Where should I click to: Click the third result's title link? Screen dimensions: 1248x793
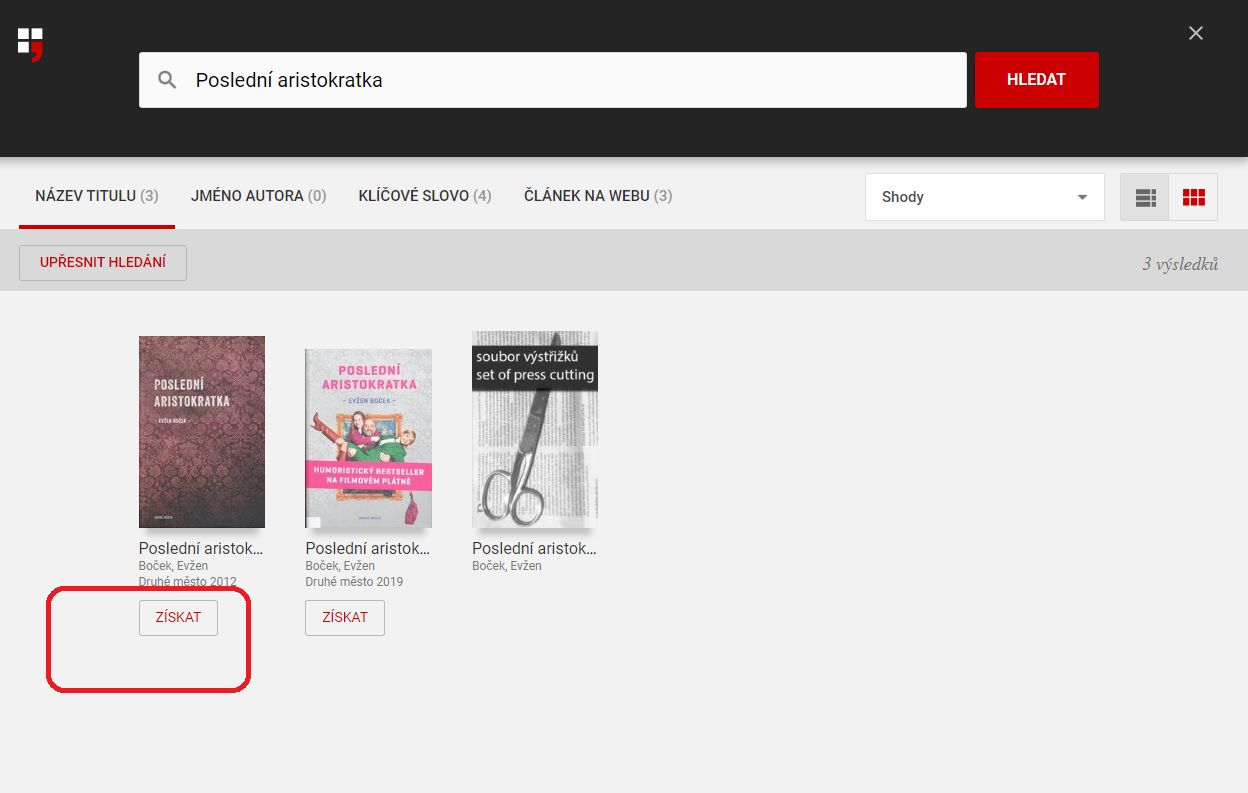534,549
